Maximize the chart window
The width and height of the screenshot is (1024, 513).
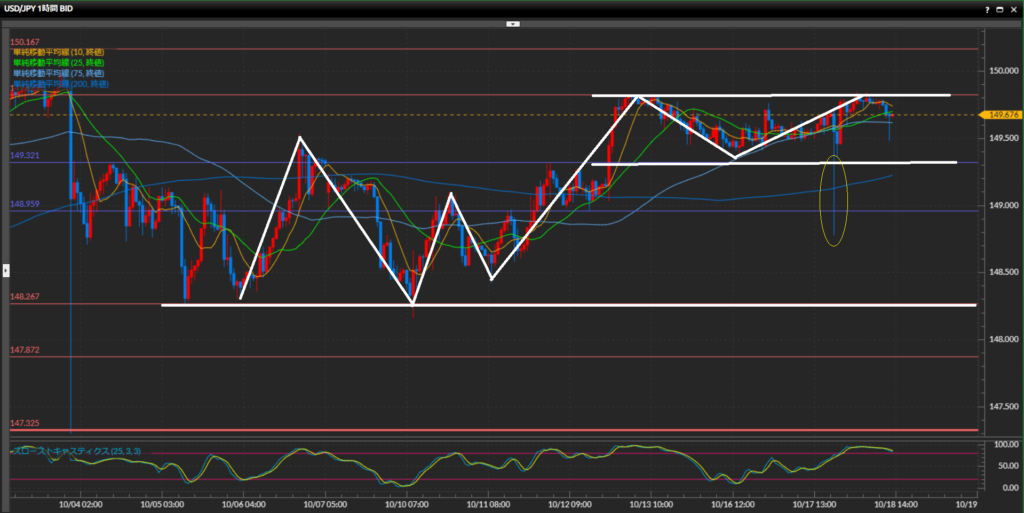(x=1001, y=9)
